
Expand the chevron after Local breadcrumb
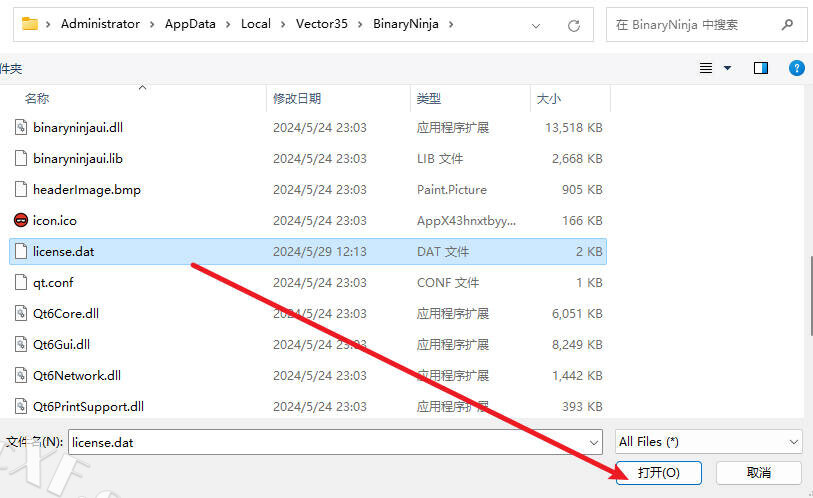pos(283,24)
